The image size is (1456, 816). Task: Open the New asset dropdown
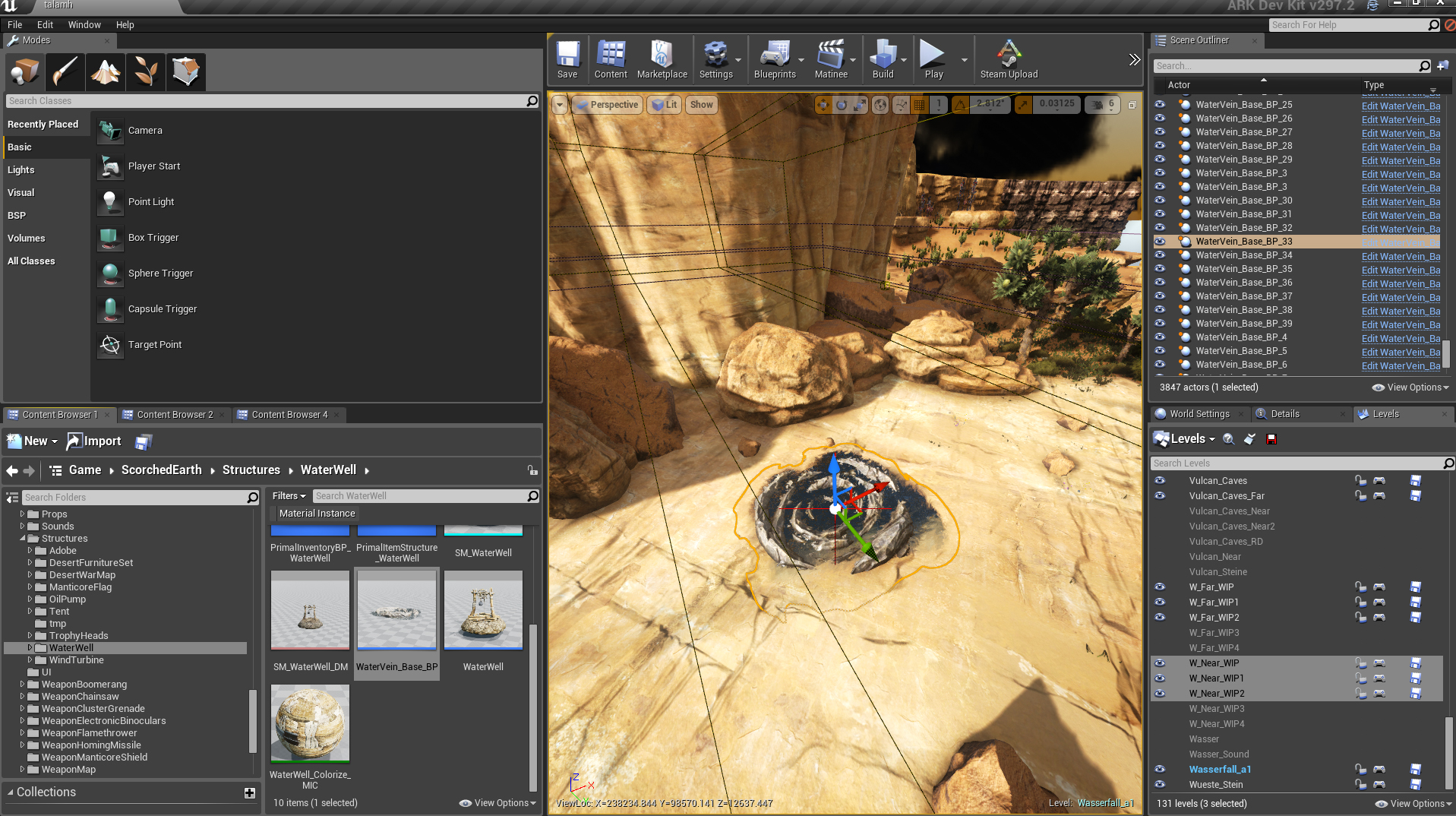pos(32,441)
